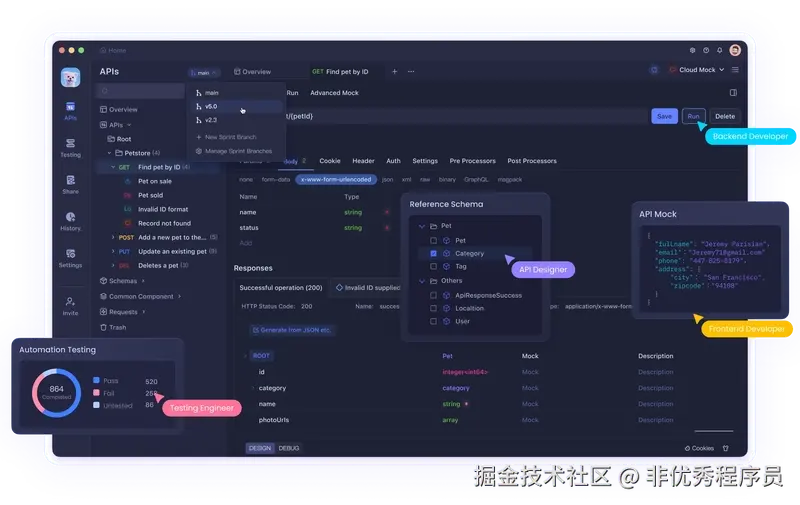Open the APIs section in the sidebar
Viewport: 800px width, 505px height.
[70, 111]
